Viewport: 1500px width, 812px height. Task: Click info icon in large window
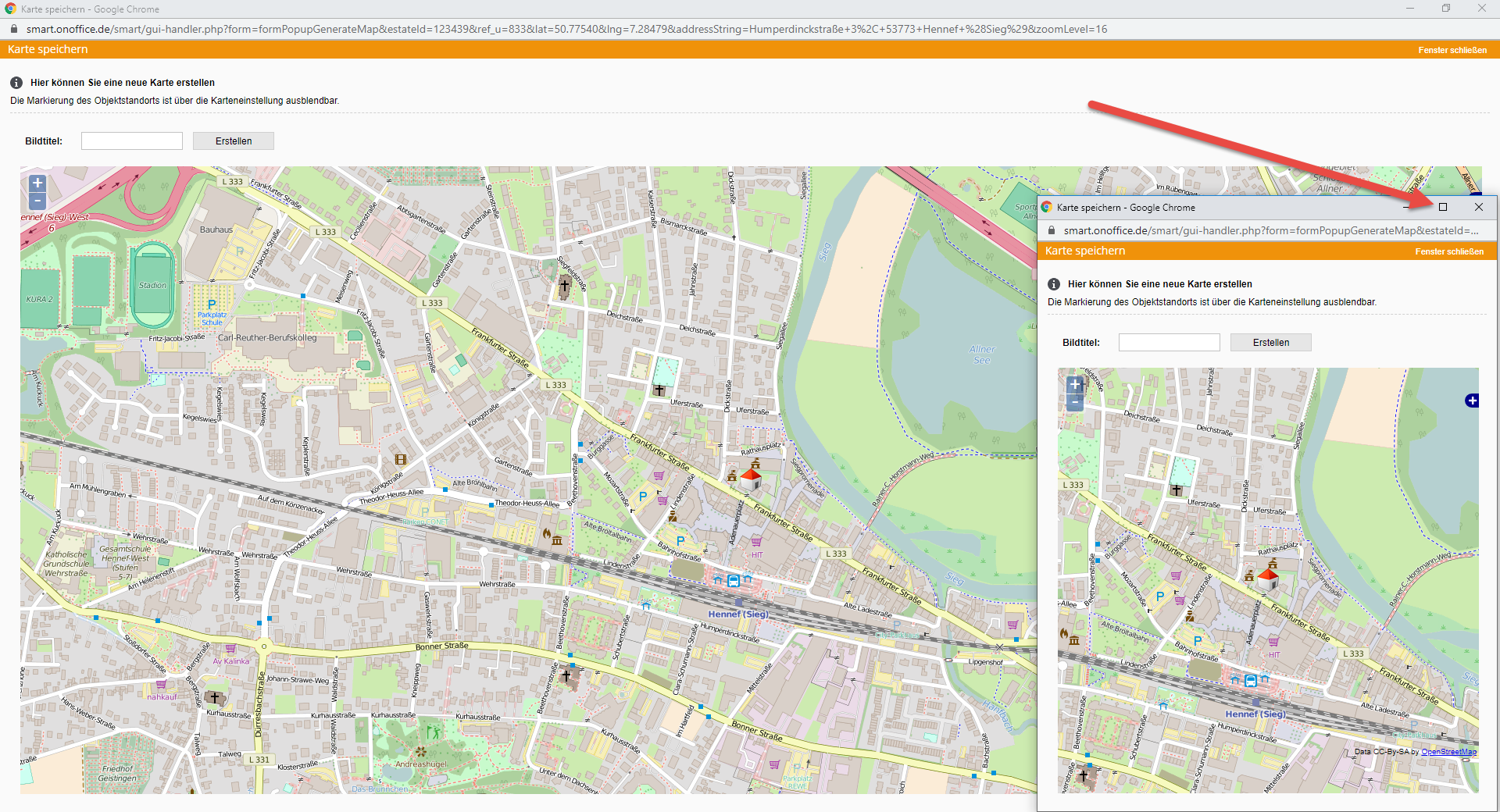16,83
